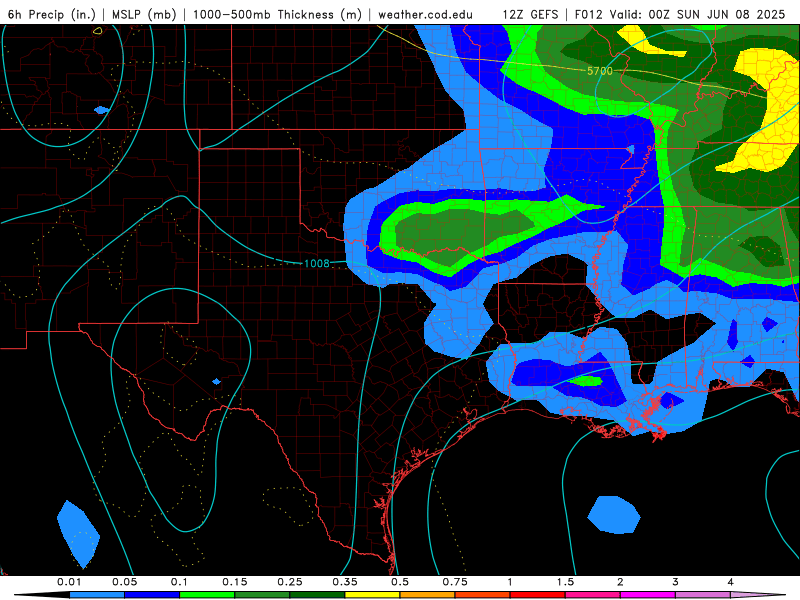Pick the light blue color bar segment
This screenshot has height=600, width=800.
pyautogui.click(x=97, y=595)
